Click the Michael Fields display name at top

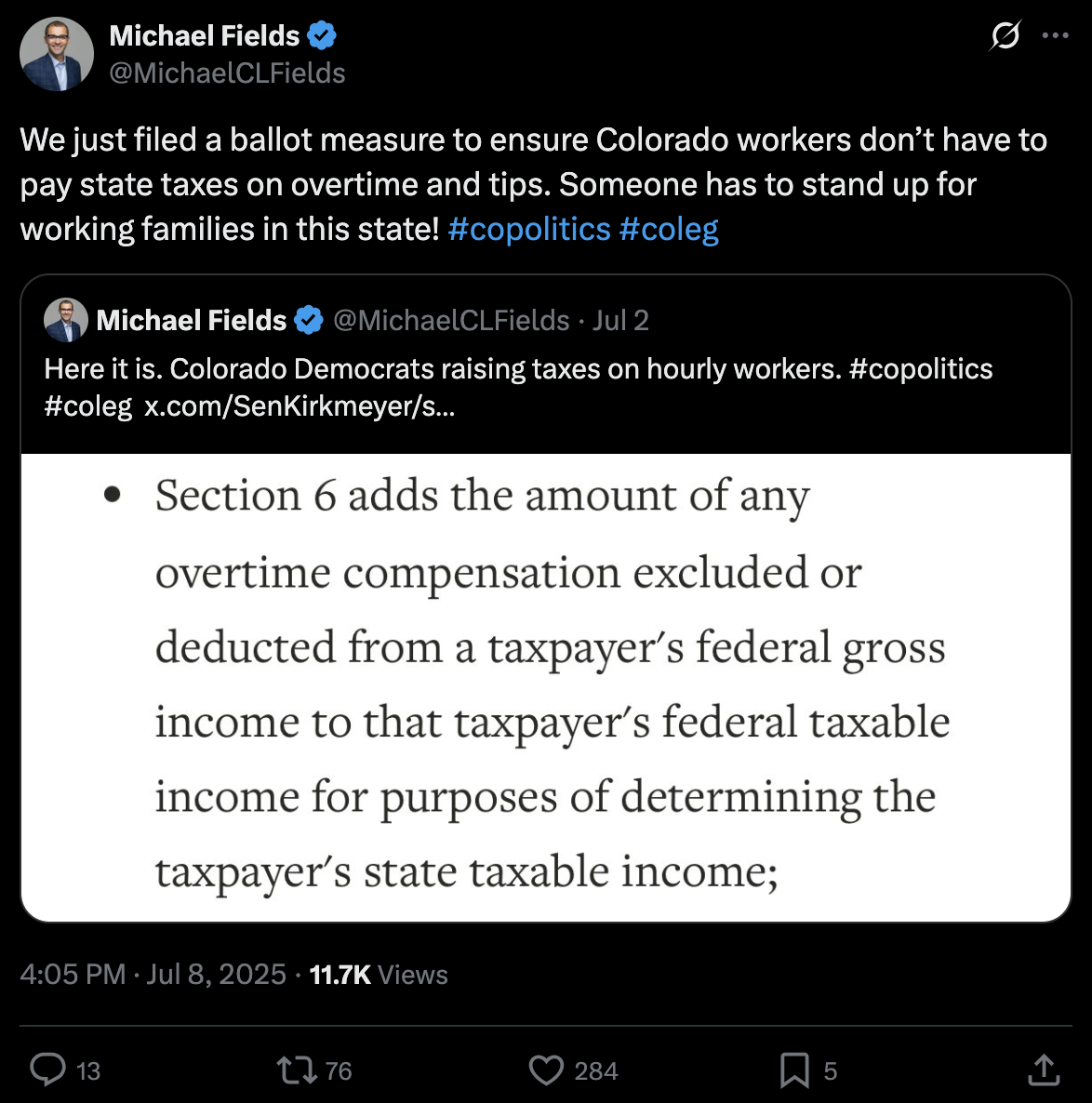click(x=204, y=36)
